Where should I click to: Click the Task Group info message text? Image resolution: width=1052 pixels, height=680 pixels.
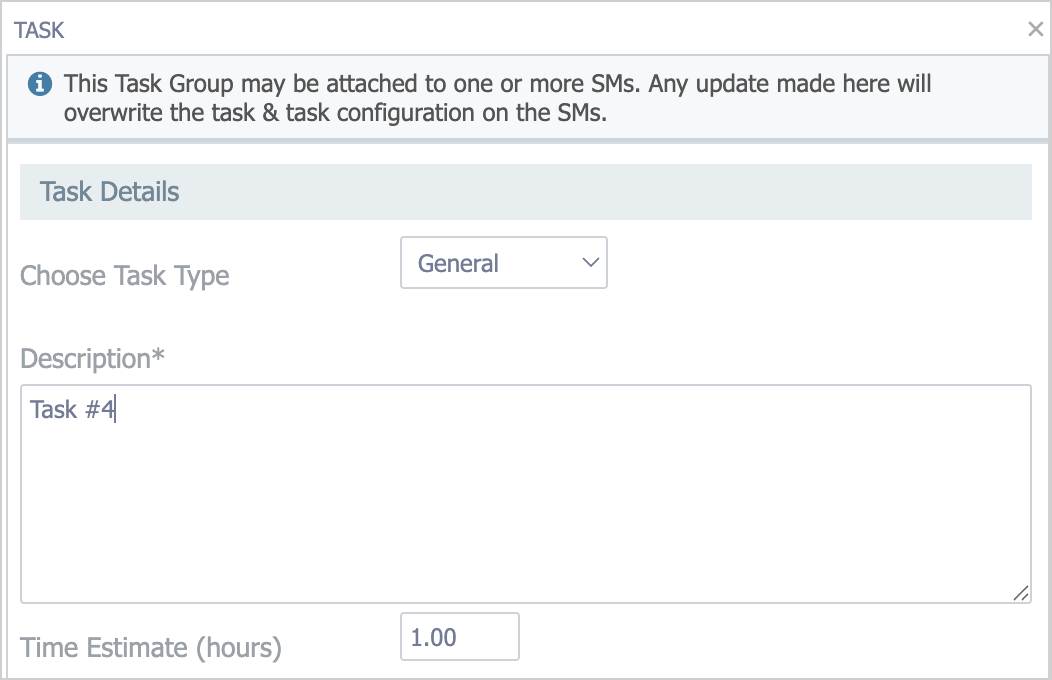pyautogui.click(x=497, y=84)
